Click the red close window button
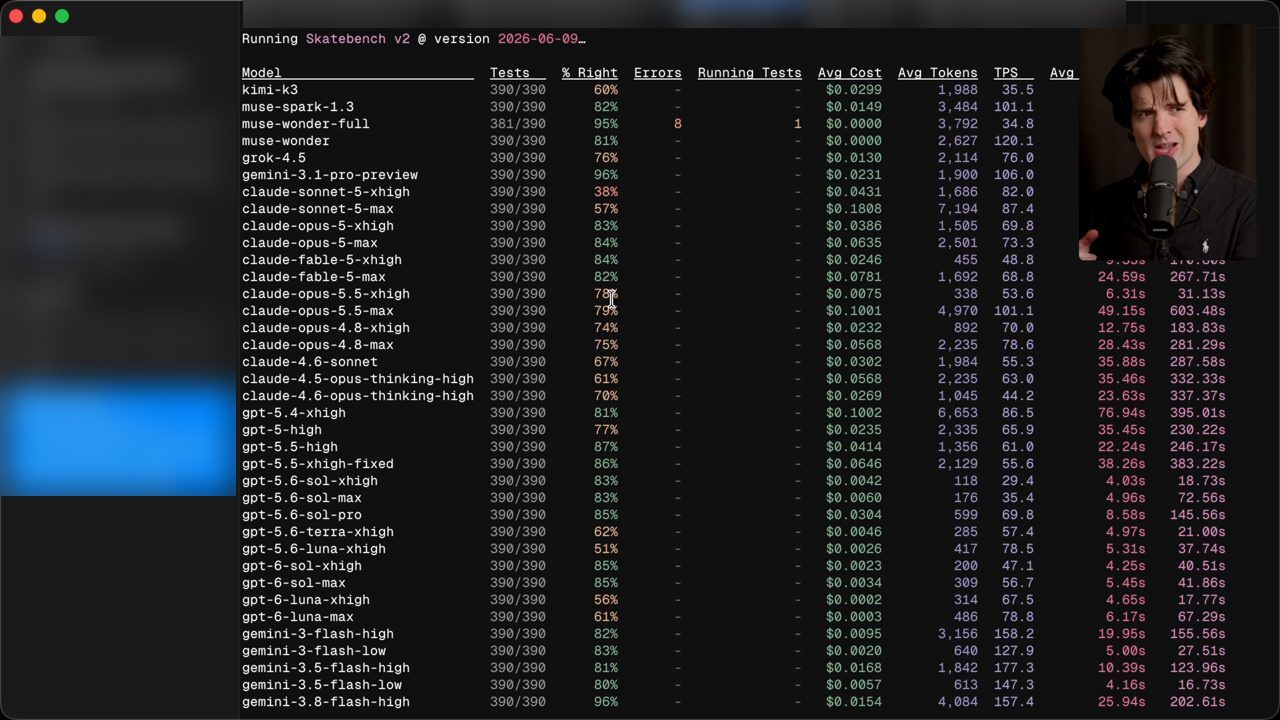This screenshot has height=720, width=1280. 16,16
